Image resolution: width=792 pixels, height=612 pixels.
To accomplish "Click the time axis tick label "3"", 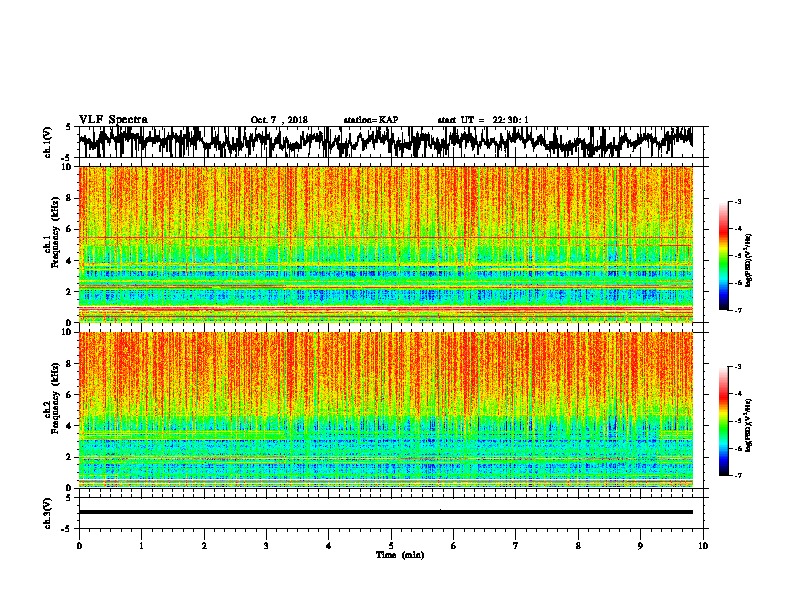I will click(266, 546).
